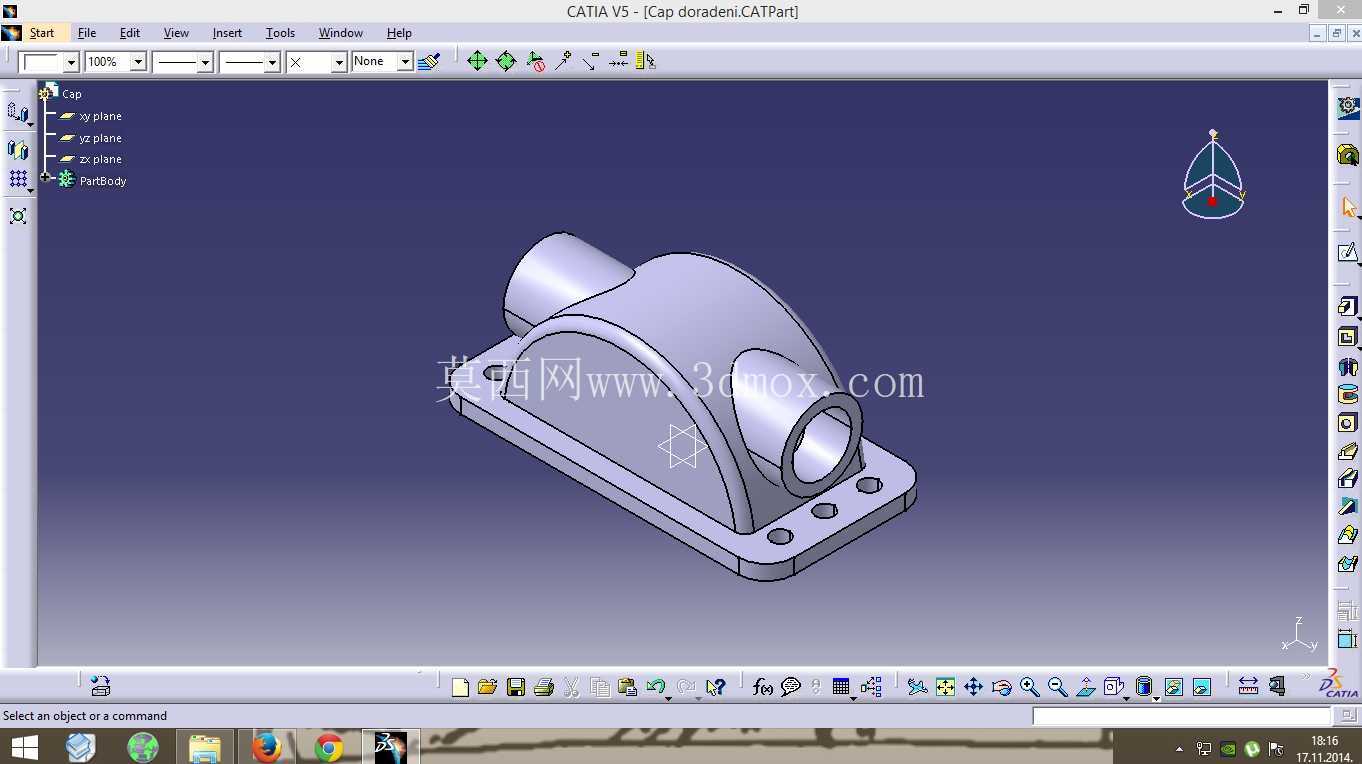Start the Hole tool
Image resolution: width=1362 pixels, height=764 pixels.
(1347, 423)
